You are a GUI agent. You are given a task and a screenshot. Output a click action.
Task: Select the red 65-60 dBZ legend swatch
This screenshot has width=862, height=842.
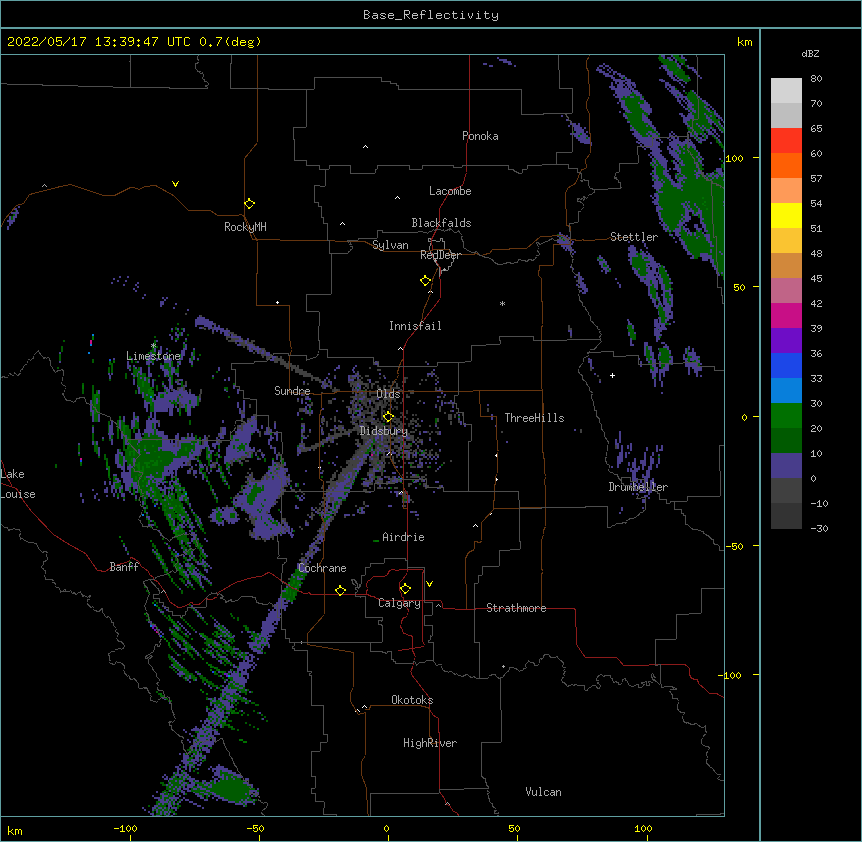[x=786, y=141]
